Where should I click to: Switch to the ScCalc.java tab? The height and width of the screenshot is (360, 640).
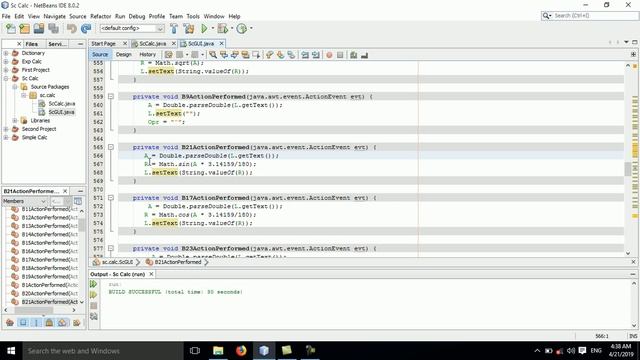point(153,43)
